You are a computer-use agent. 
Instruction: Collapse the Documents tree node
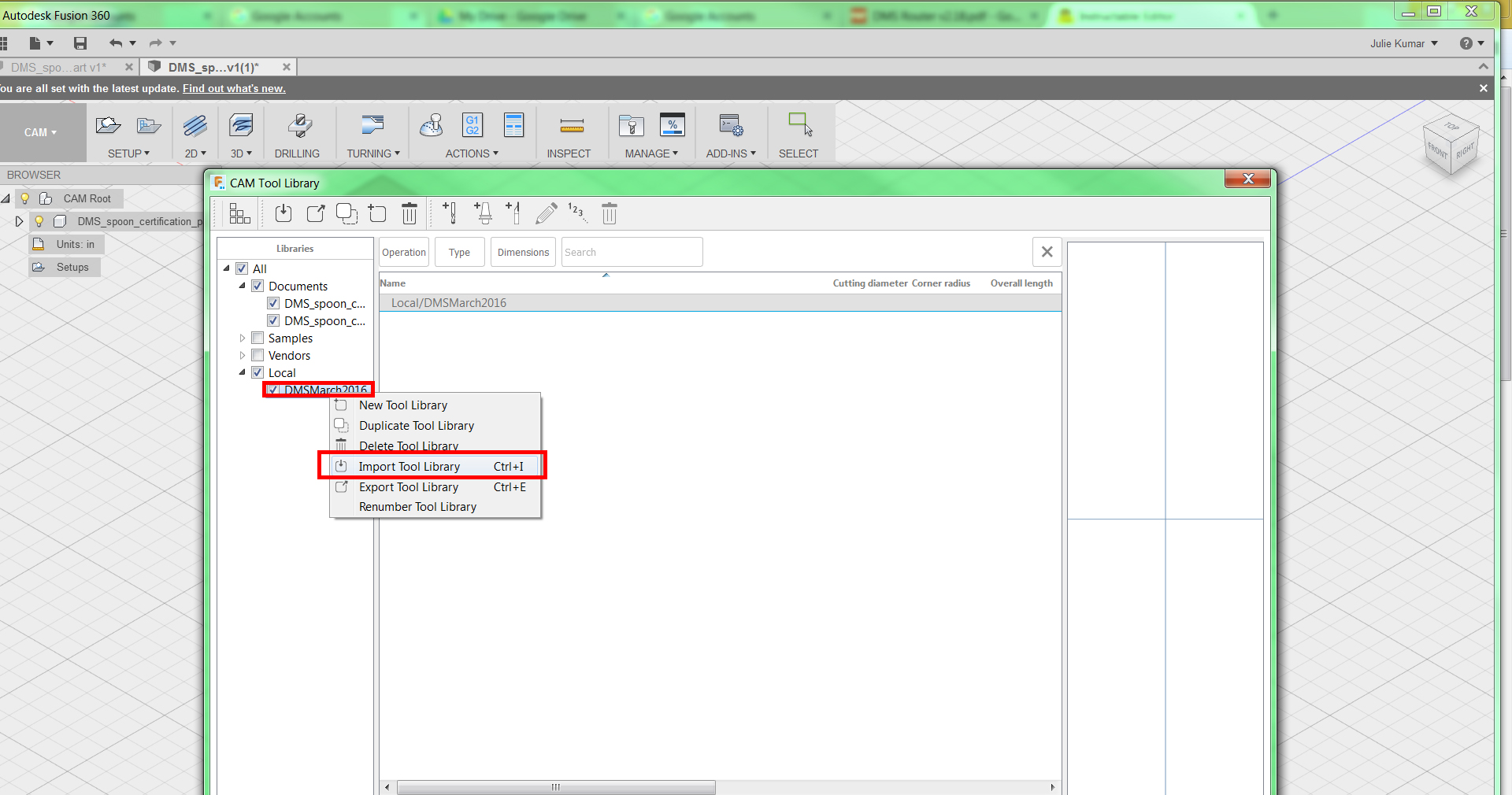click(x=243, y=286)
